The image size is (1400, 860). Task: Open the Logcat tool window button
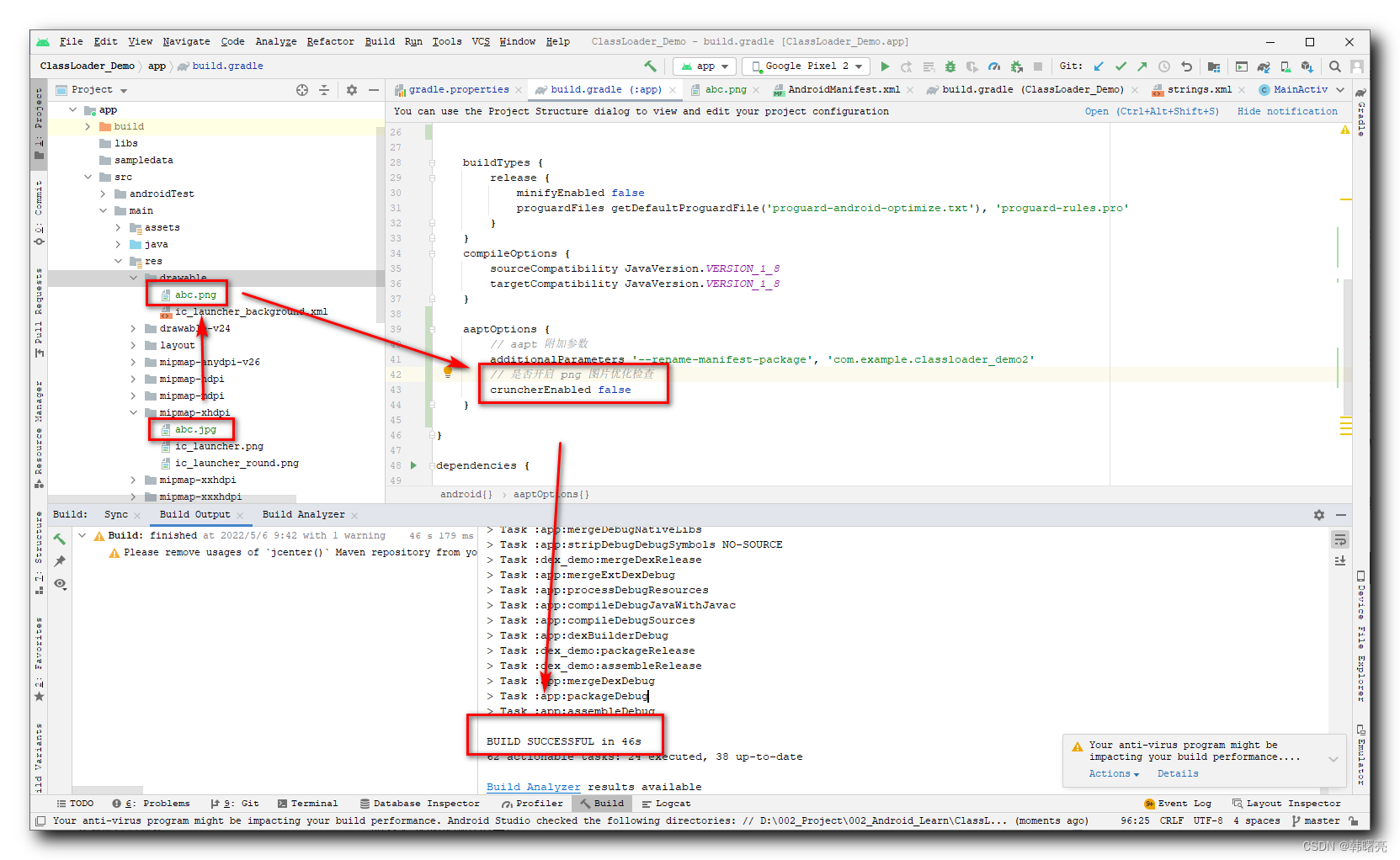[x=666, y=804]
